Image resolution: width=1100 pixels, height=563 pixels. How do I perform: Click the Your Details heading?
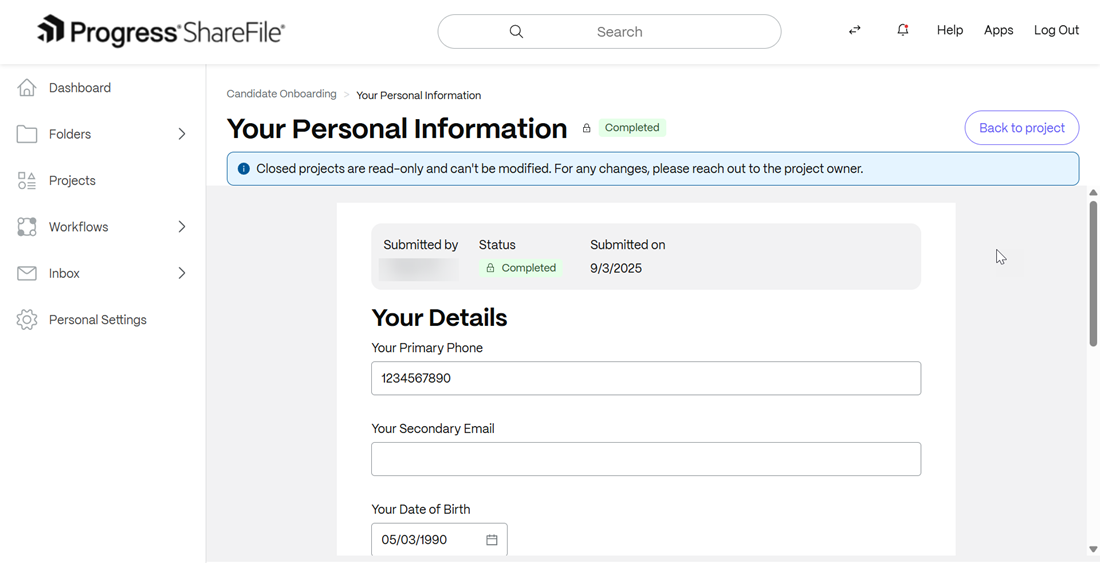tap(439, 318)
